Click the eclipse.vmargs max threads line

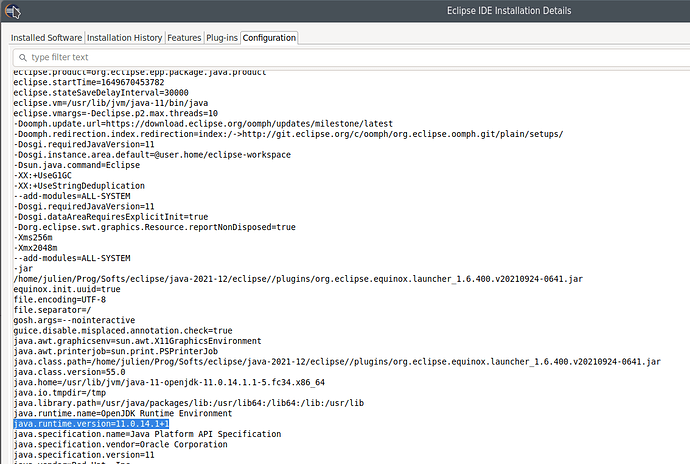tap(115, 113)
